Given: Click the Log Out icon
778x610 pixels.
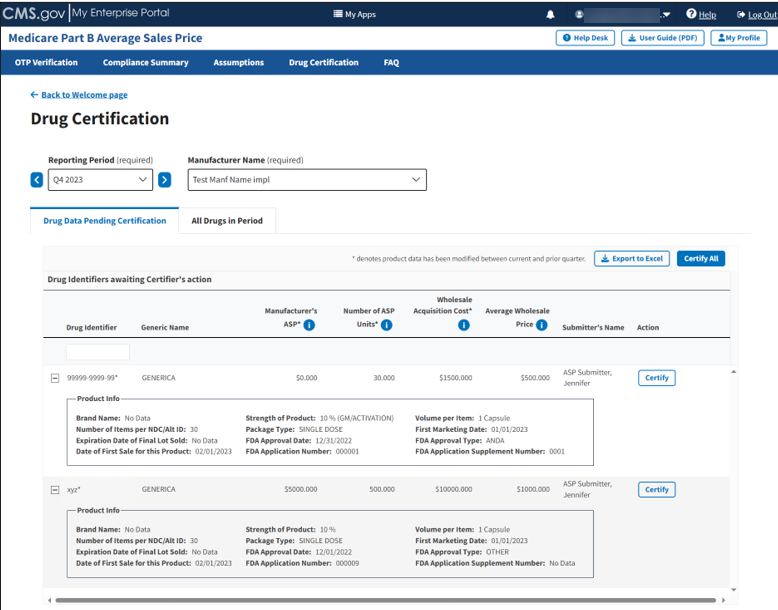Looking at the screenshot, I should [x=741, y=14].
